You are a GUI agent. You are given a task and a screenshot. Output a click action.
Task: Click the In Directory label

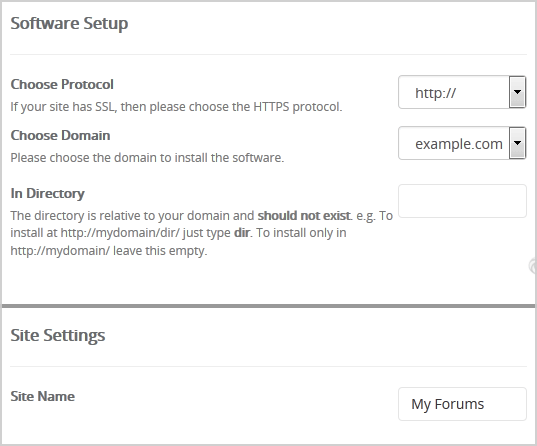click(x=47, y=194)
